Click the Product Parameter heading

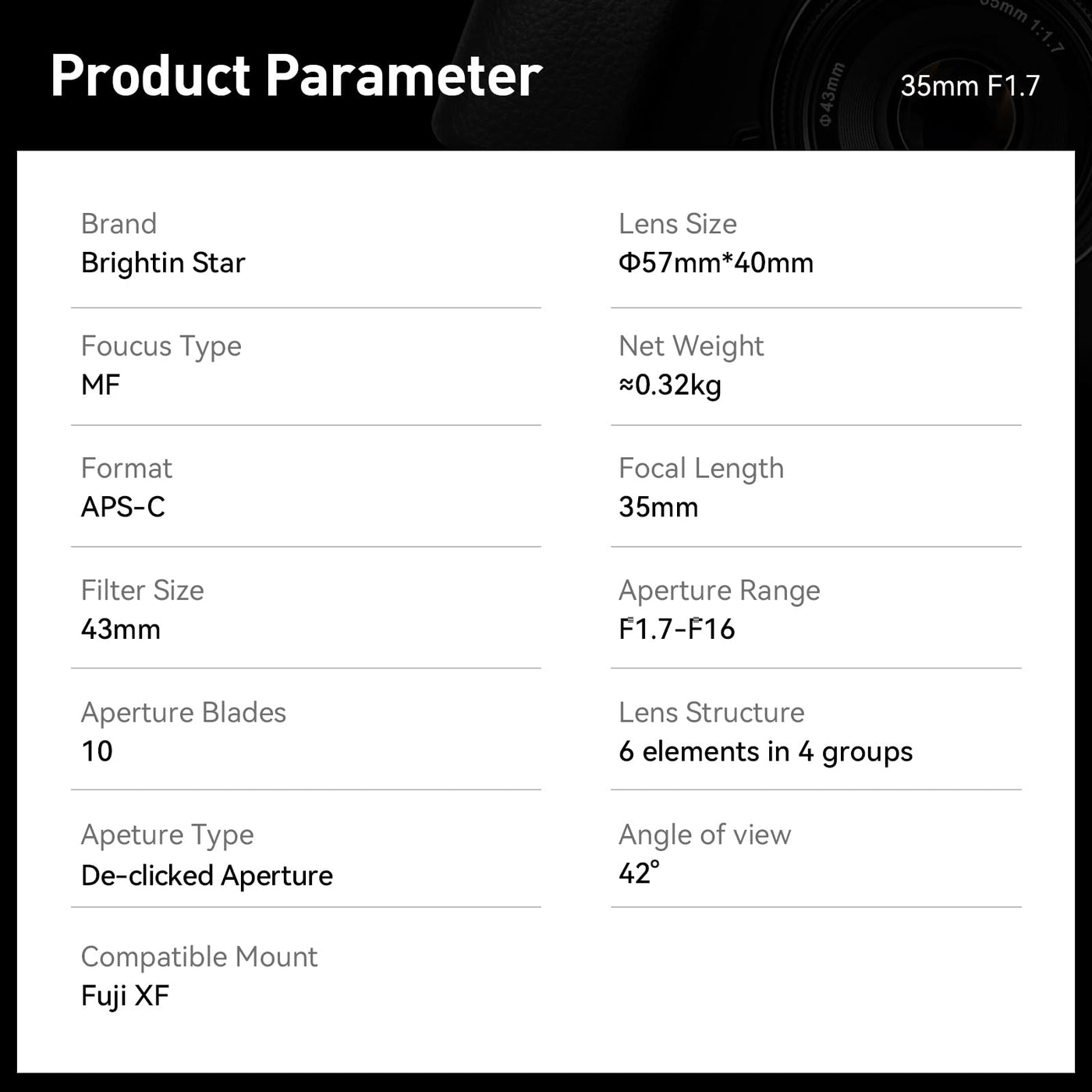[296, 76]
